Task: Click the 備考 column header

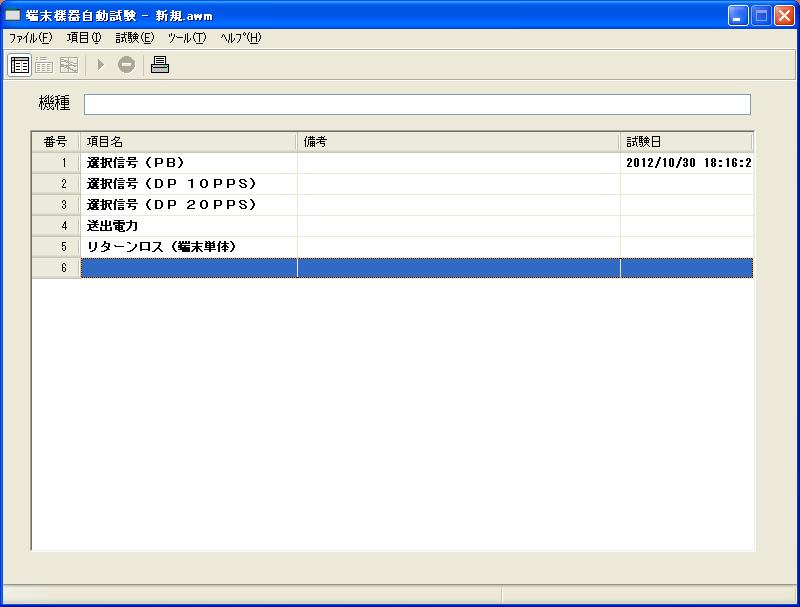Action: tap(458, 142)
